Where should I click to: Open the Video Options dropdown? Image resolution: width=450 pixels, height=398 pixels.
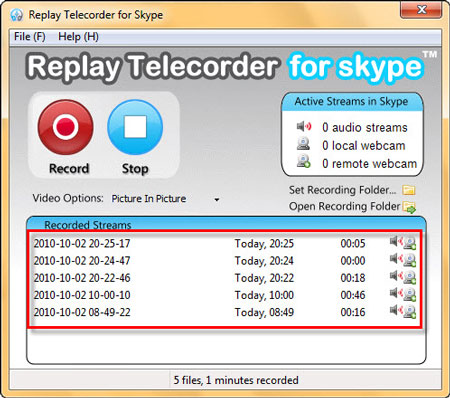tap(166, 199)
